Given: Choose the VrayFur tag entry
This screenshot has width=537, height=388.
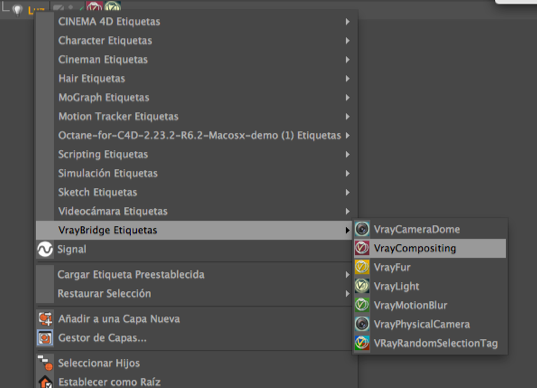Looking at the screenshot, I should click(430, 267).
